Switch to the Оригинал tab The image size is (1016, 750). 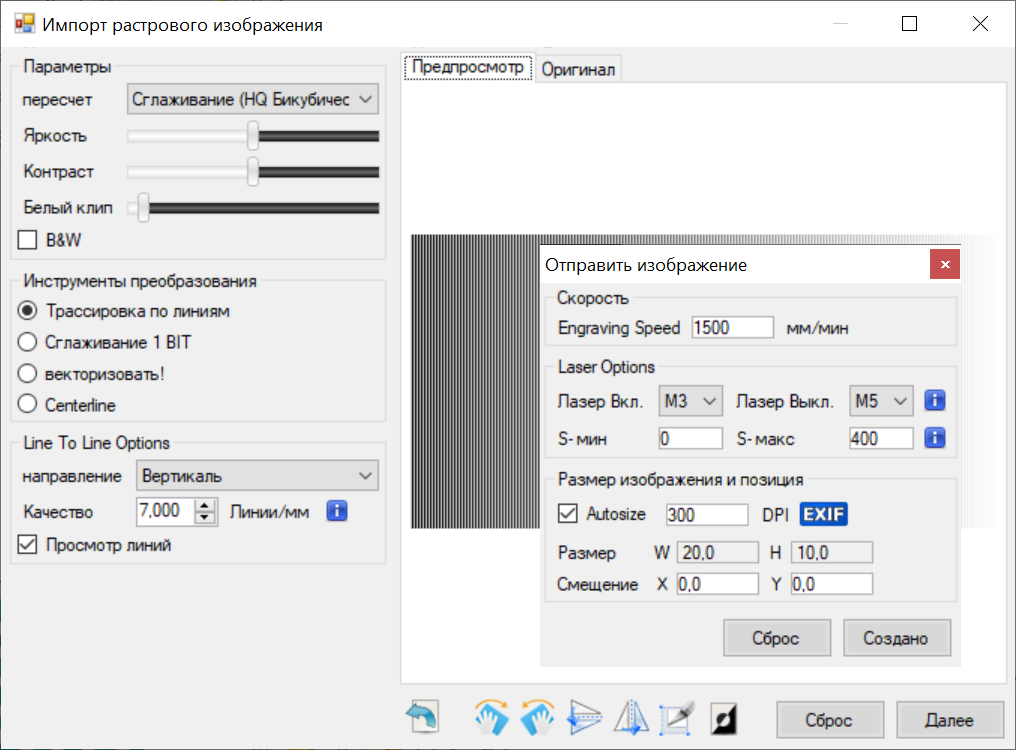579,69
